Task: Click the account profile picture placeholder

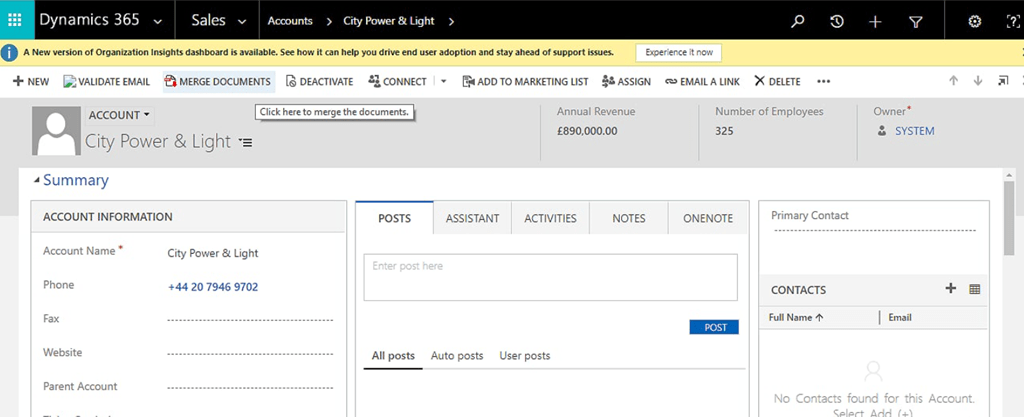Action: click(56, 132)
